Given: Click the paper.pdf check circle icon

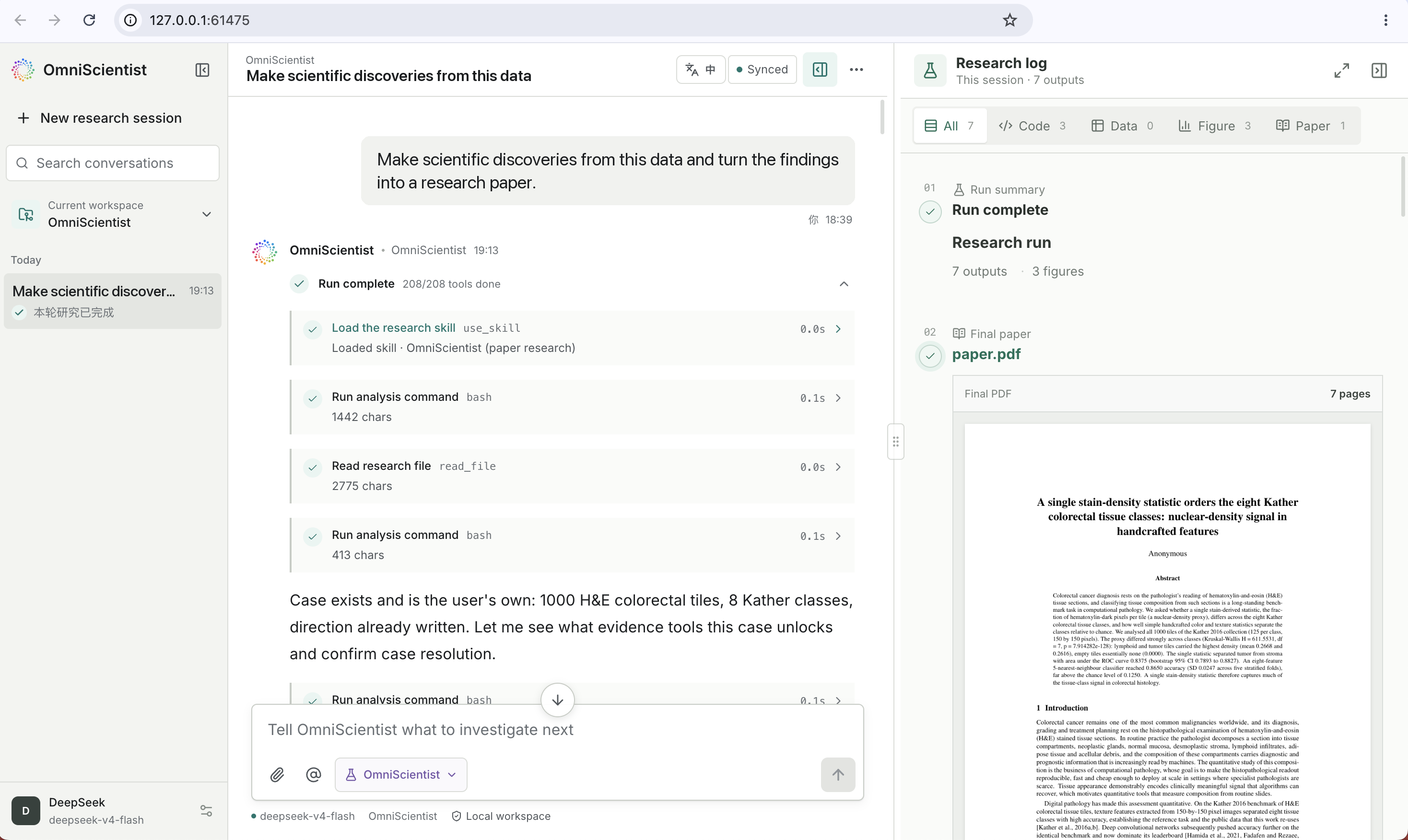Looking at the screenshot, I should [929, 356].
